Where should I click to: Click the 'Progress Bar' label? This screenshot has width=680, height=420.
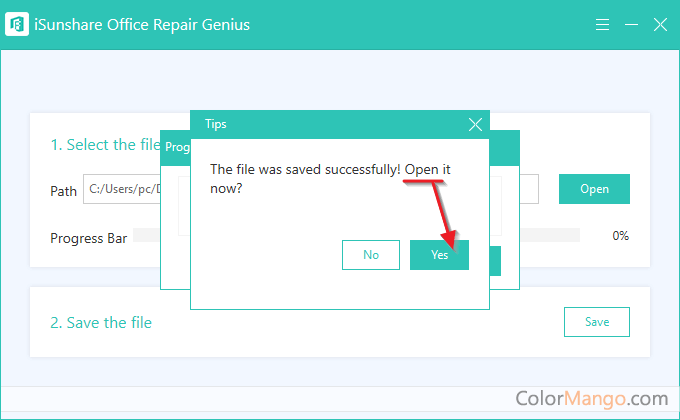(x=88, y=238)
